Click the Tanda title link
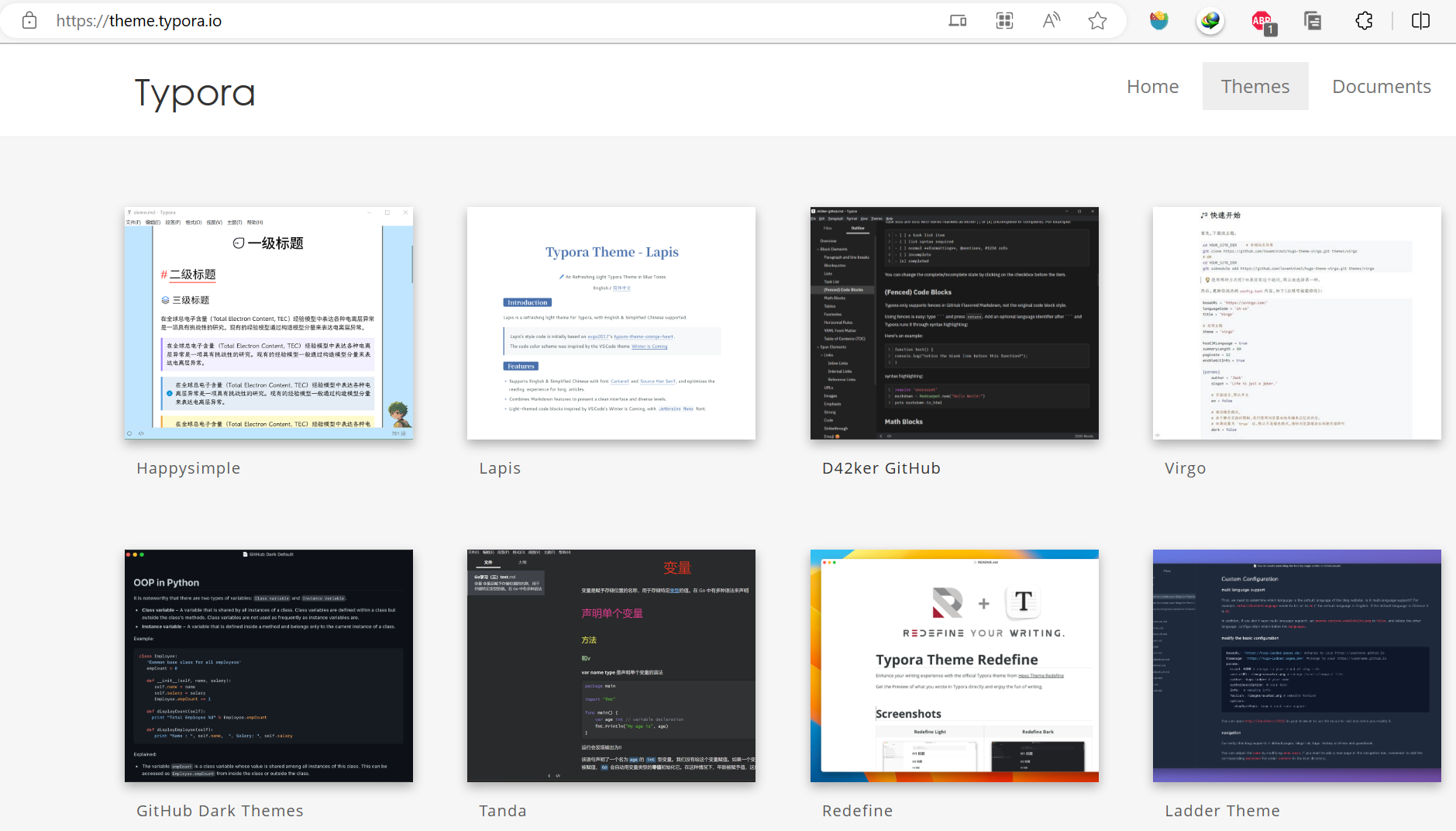Screen dimensions: 1456x831 [x=503, y=811]
